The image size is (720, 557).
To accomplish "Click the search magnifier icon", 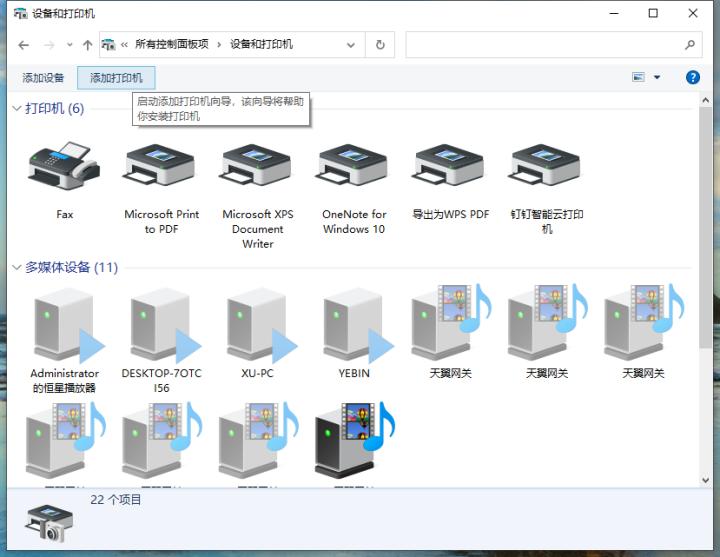I will coord(690,45).
